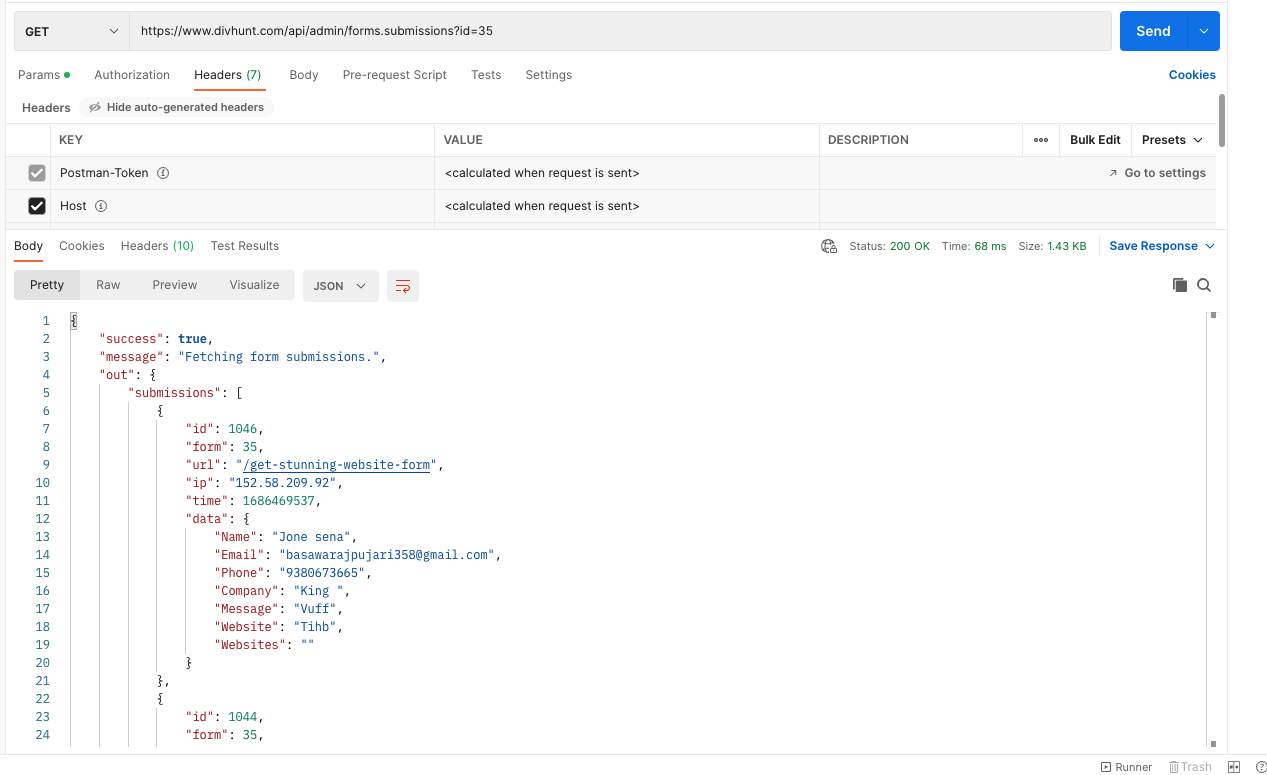Click the Bulk Edit button
This screenshot has height=775, width=1267.
tap(1095, 140)
